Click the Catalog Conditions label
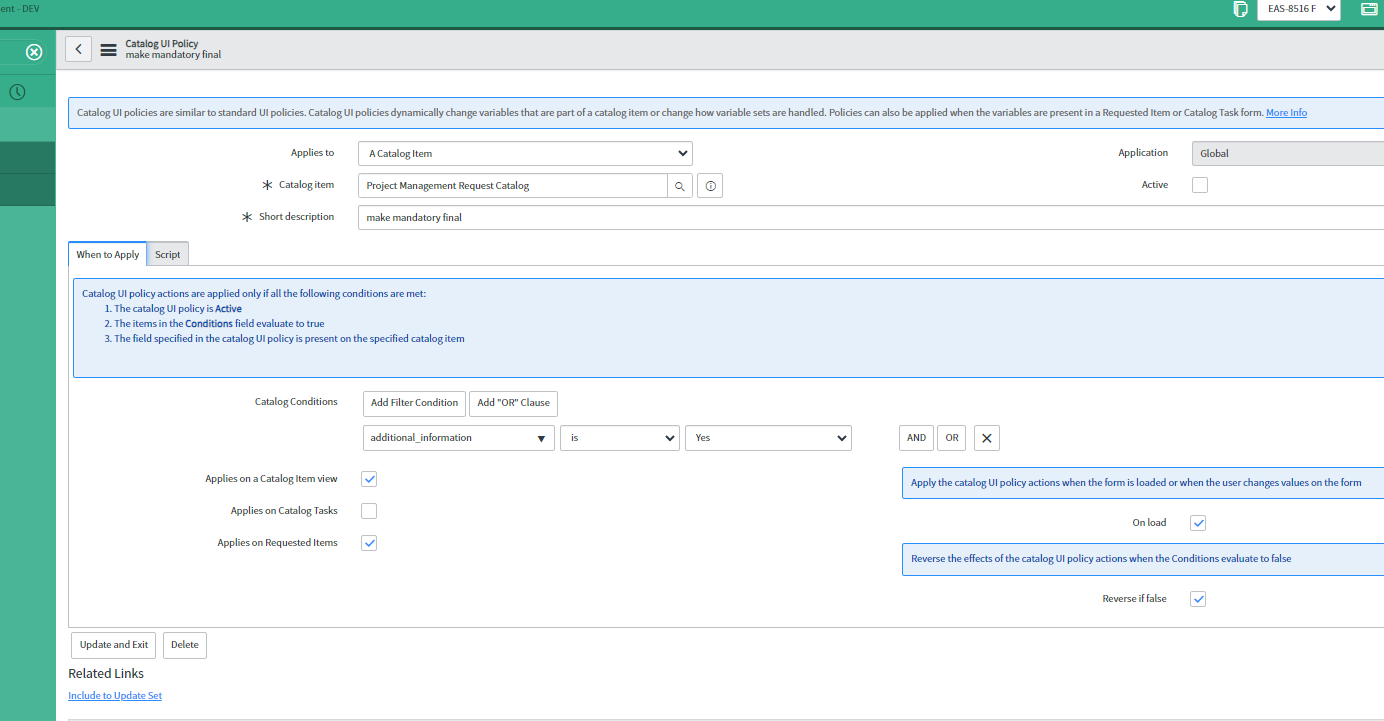 pos(296,402)
